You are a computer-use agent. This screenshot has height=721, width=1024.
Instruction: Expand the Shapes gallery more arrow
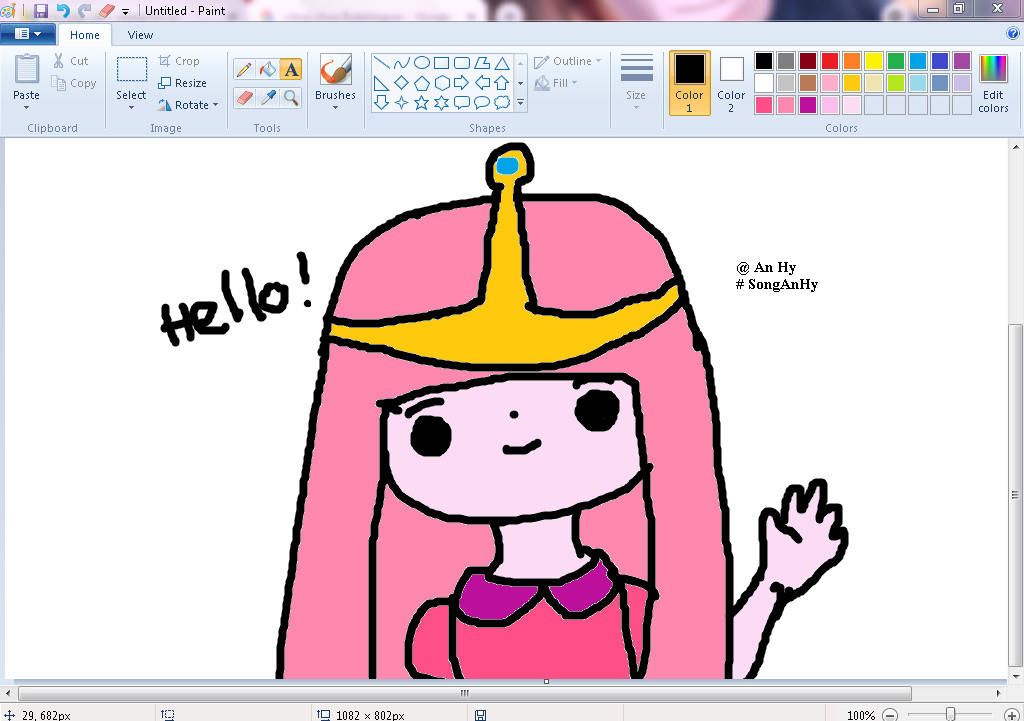pyautogui.click(x=520, y=103)
